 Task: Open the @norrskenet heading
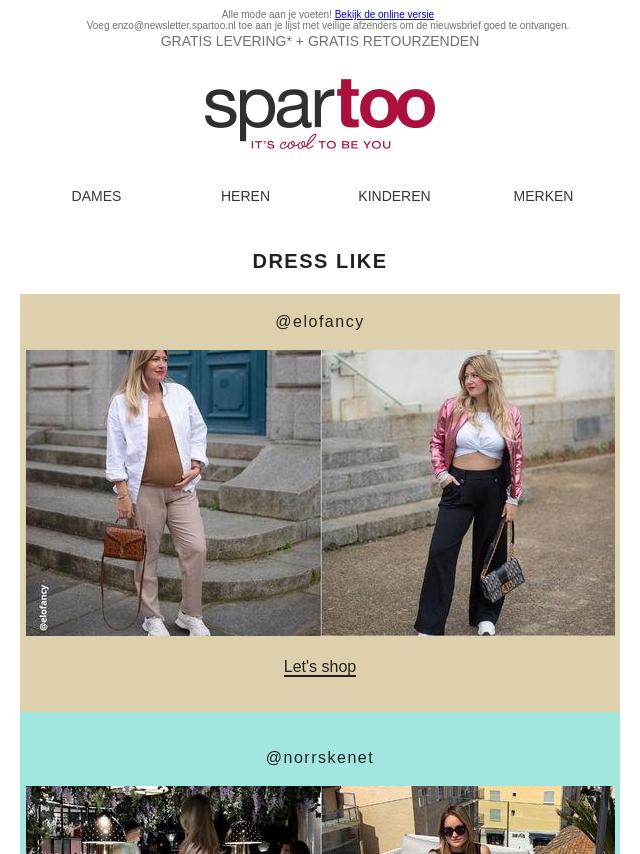tap(320, 758)
